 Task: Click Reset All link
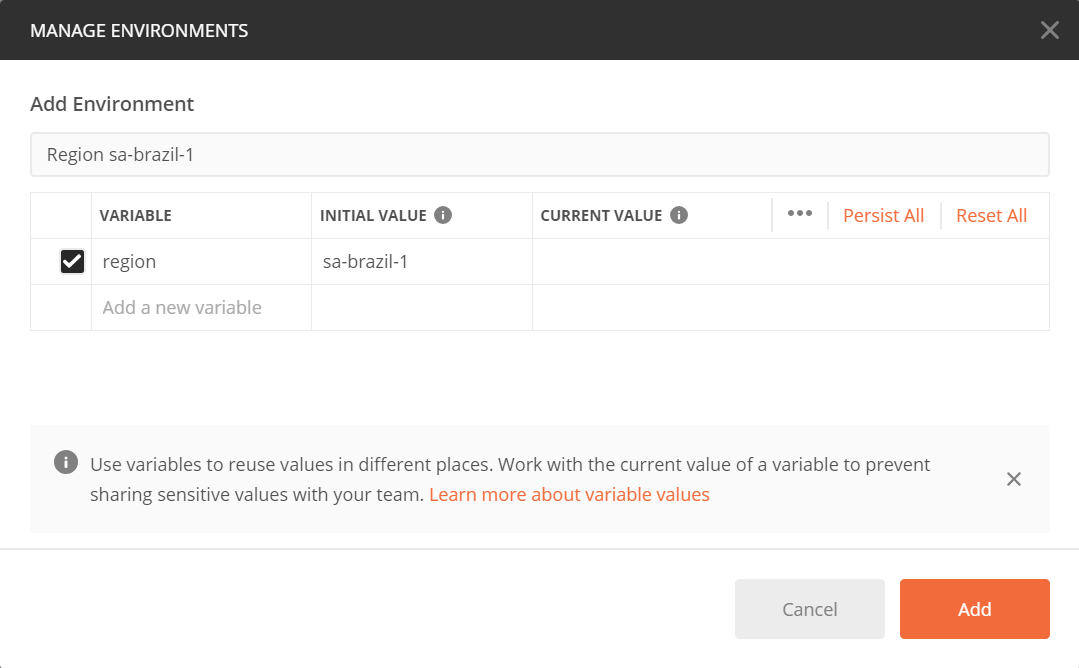tap(991, 215)
